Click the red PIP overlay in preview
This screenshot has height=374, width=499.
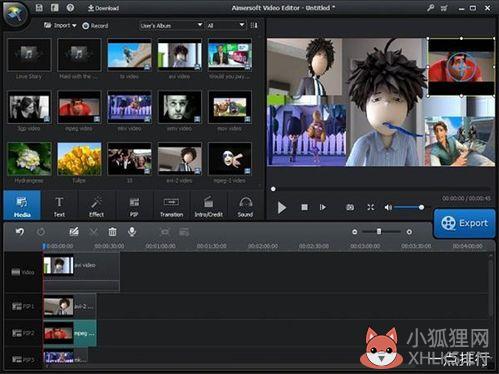pos(461,67)
